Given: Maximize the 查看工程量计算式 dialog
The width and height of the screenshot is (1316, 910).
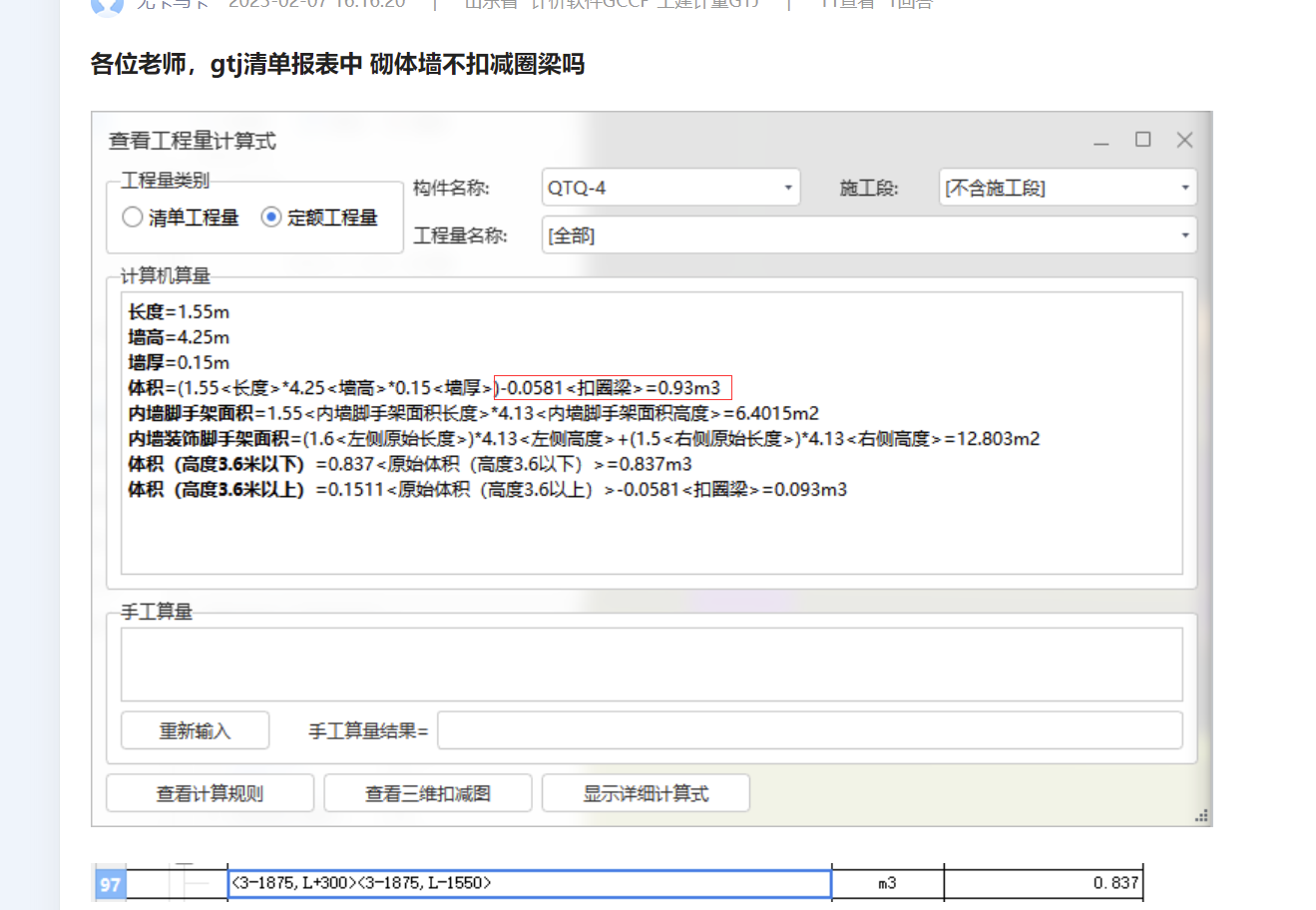Looking at the screenshot, I should click(x=1143, y=140).
